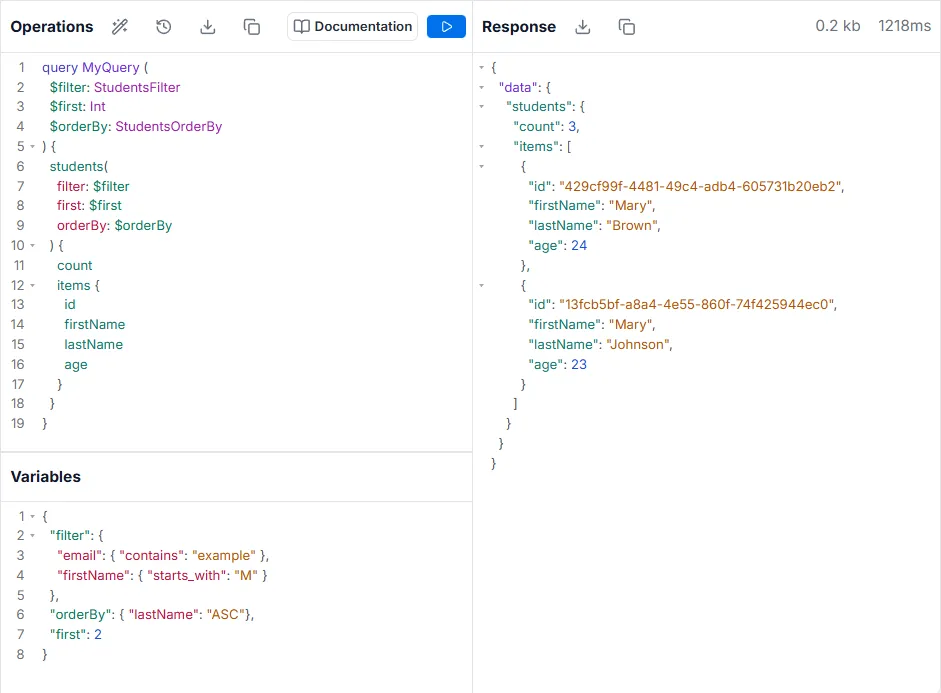Open the operations history icon

pos(164,27)
